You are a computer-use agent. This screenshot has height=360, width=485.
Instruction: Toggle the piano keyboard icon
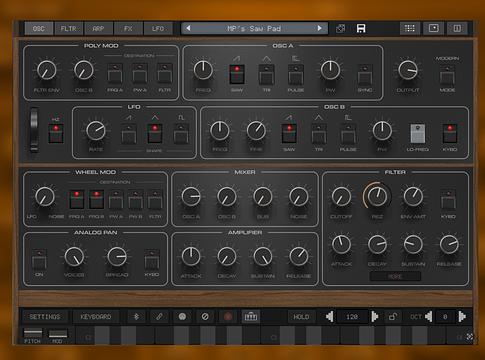(x=251, y=317)
